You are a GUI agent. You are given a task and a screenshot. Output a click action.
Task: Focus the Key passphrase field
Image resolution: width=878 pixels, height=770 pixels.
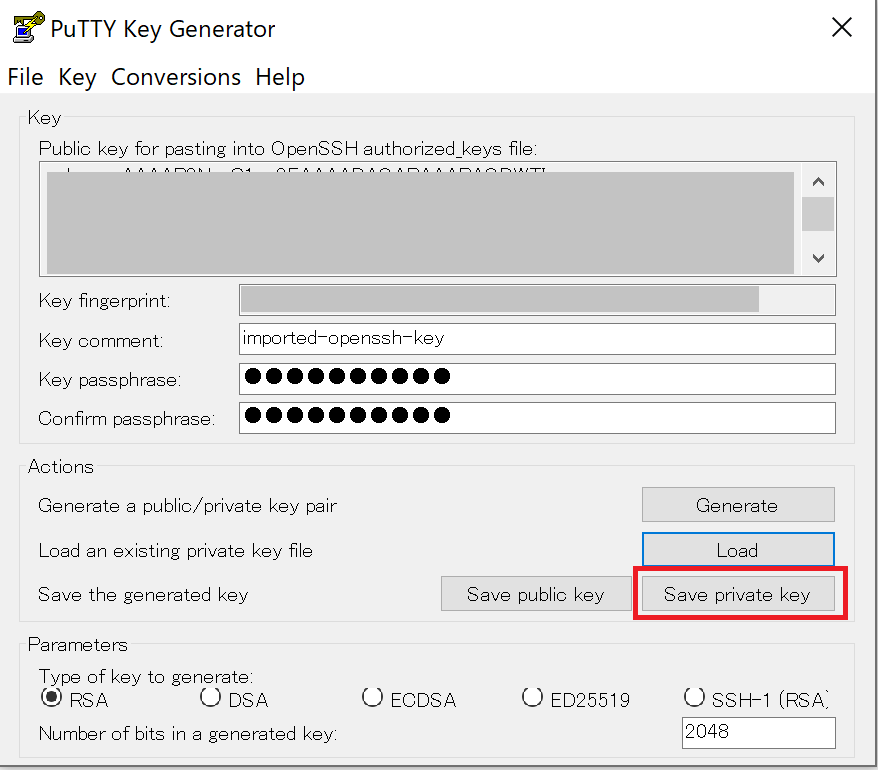pos(536,378)
